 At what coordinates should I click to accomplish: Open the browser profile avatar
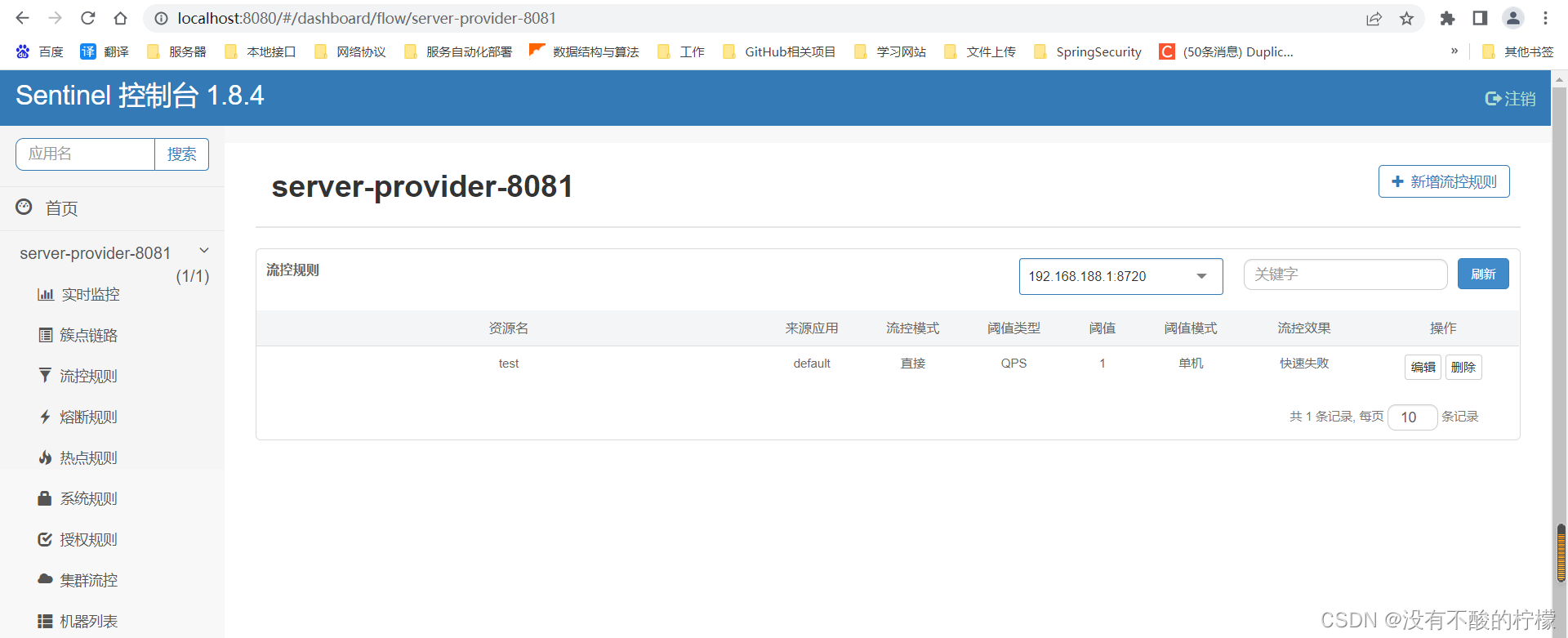pyautogui.click(x=1512, y=18)
